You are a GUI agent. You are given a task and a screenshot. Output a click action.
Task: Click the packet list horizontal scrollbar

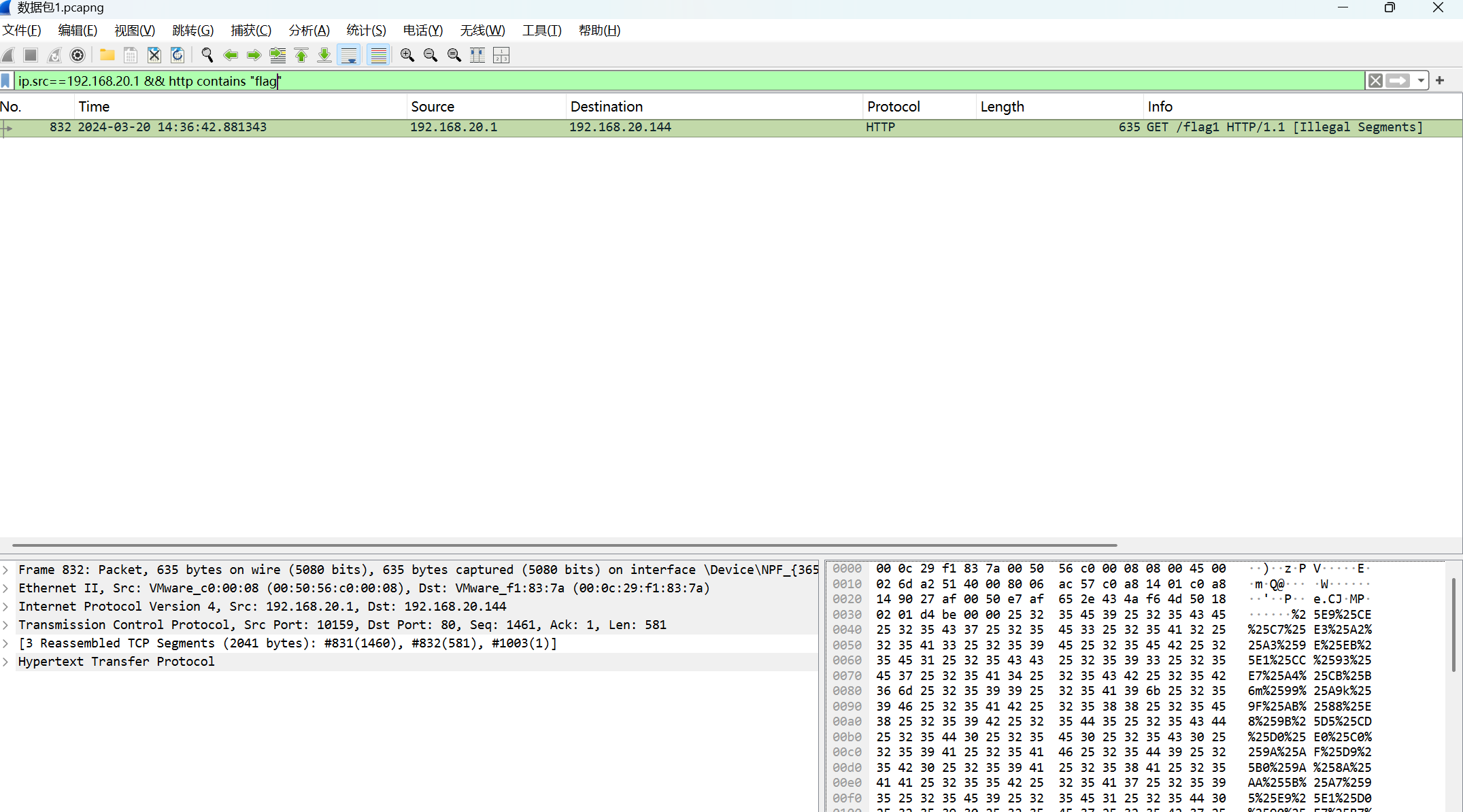pos(565,545)
